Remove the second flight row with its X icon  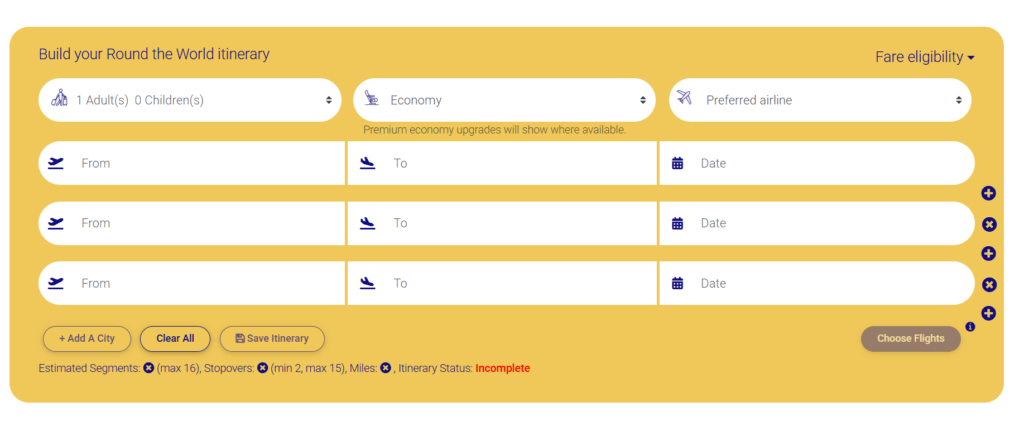click(989, 224)
